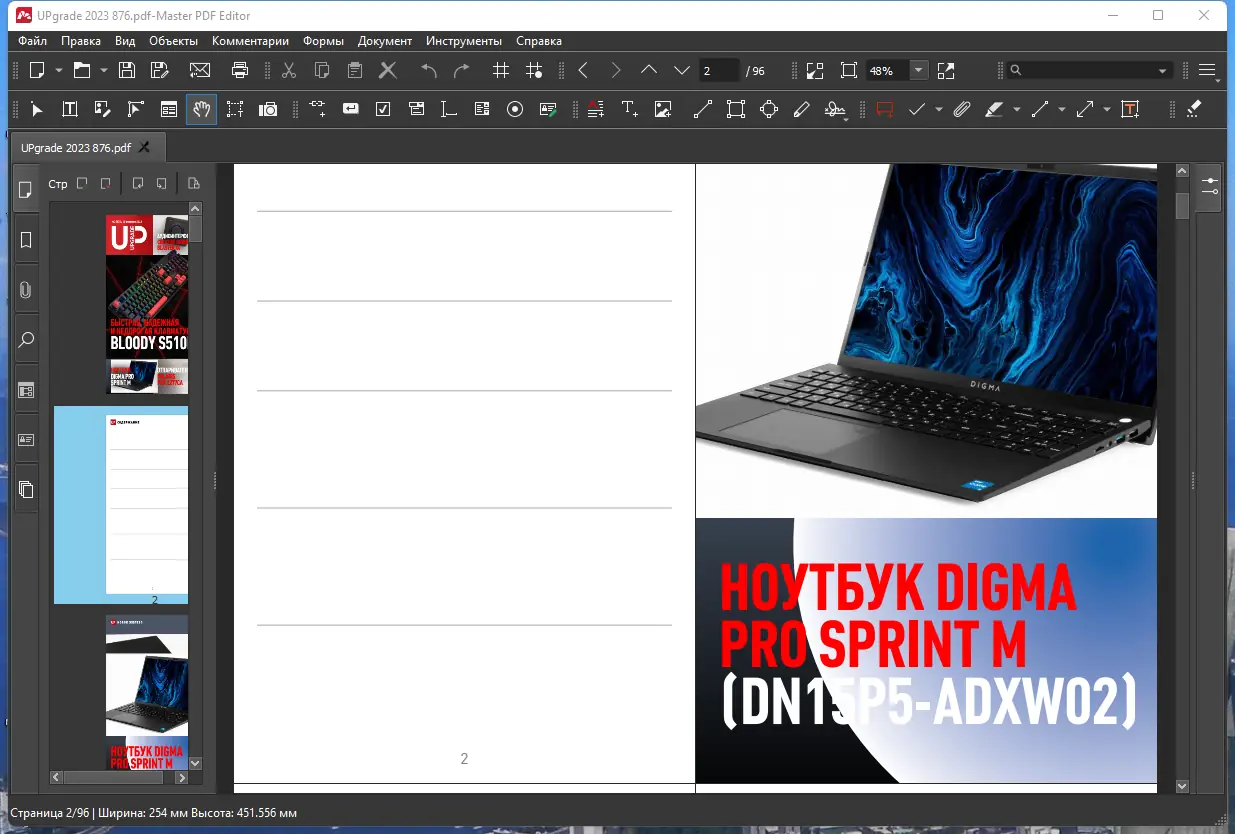The height and width of the screenshot is (834, 1235).
Task: Expand the search box dropdown arrow
Action: (1162, 71)
